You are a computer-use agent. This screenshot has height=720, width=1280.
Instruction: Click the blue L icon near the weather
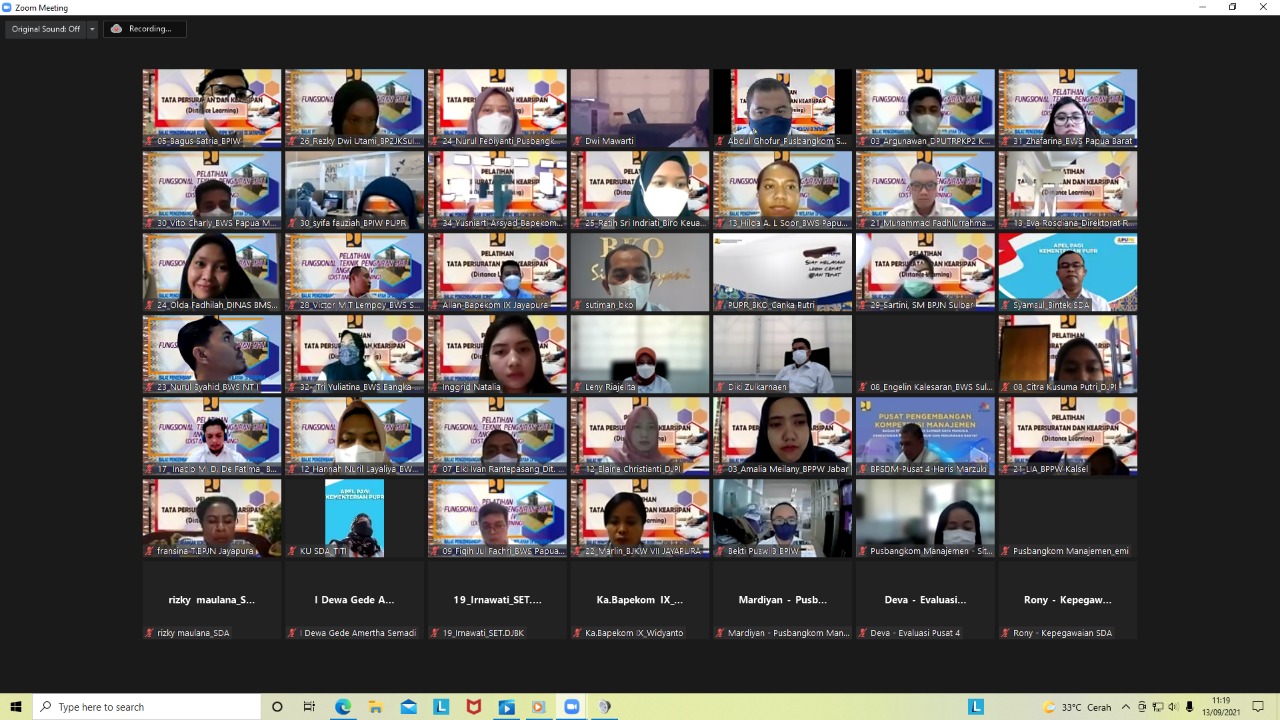(x=976, y=707)
